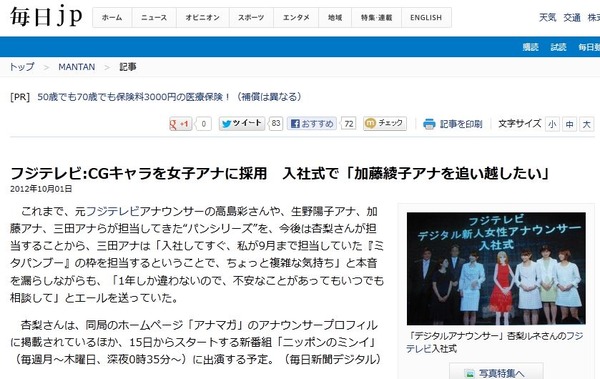Click the photo caption about 杏梨ルネさん
The image size is (600, 379).
click(x=495, y=342)
